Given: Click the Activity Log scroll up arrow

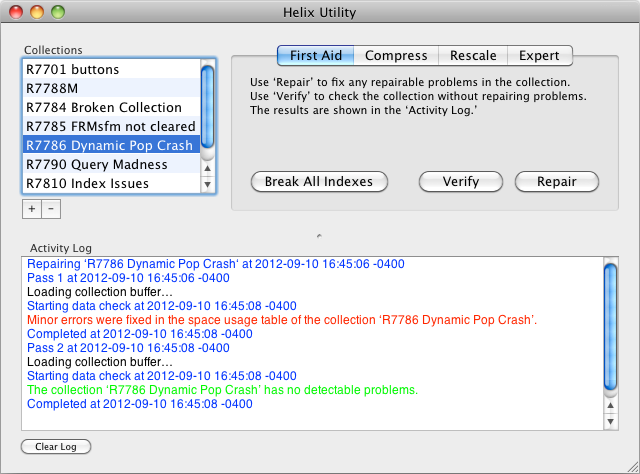Looking at the screenshot, I should 611,408.
